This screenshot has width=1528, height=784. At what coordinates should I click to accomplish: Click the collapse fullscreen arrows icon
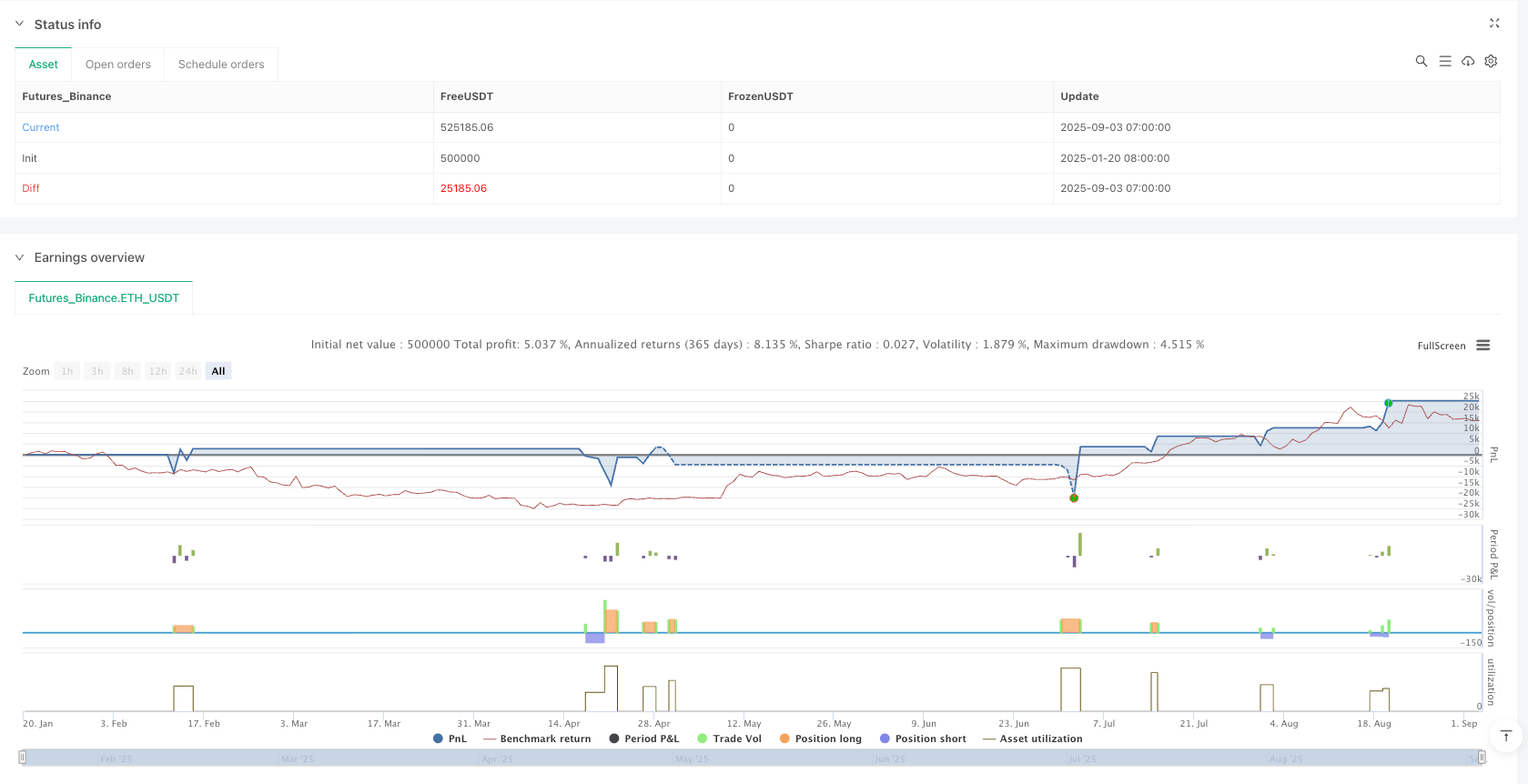pos(1493,24)
